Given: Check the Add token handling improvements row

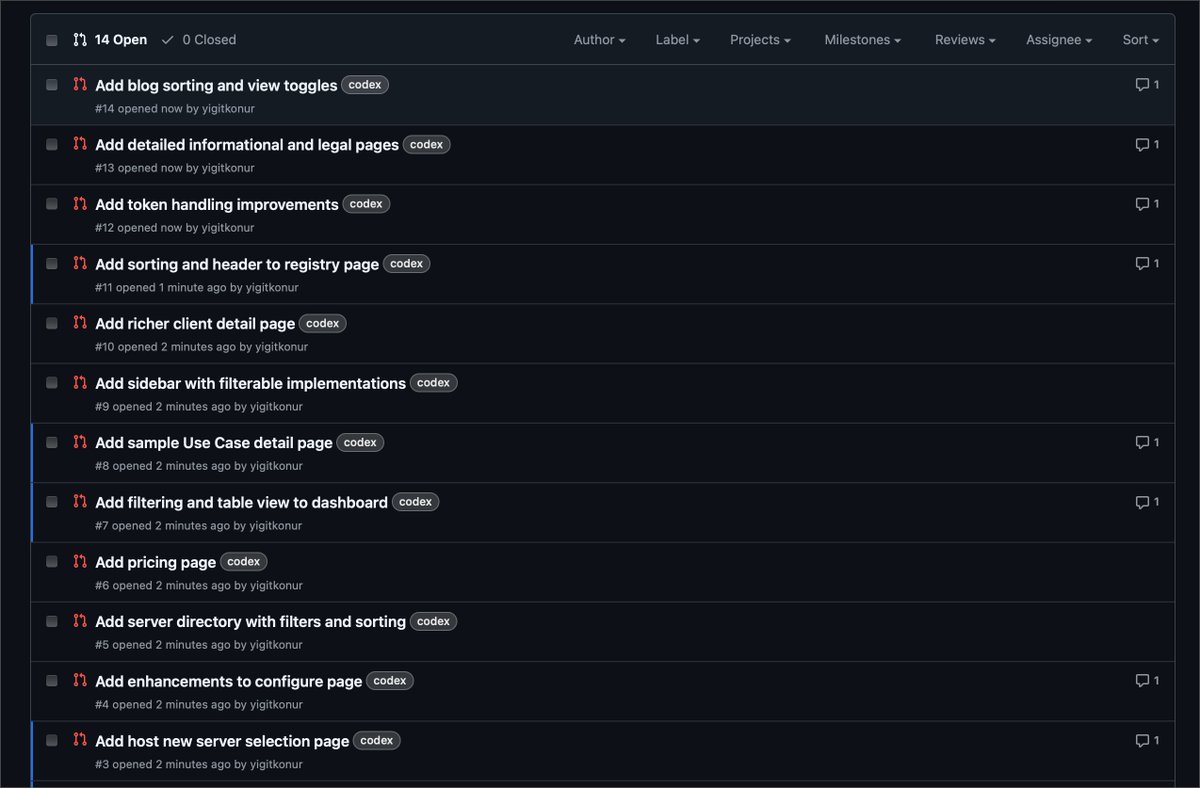Looking at the screenshot, I should pyautogui.click(x=52, y=204).
